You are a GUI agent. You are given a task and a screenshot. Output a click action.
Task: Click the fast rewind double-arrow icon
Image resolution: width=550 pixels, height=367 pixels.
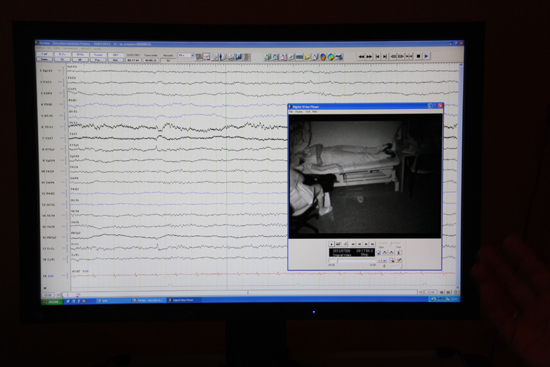[361, 56]
